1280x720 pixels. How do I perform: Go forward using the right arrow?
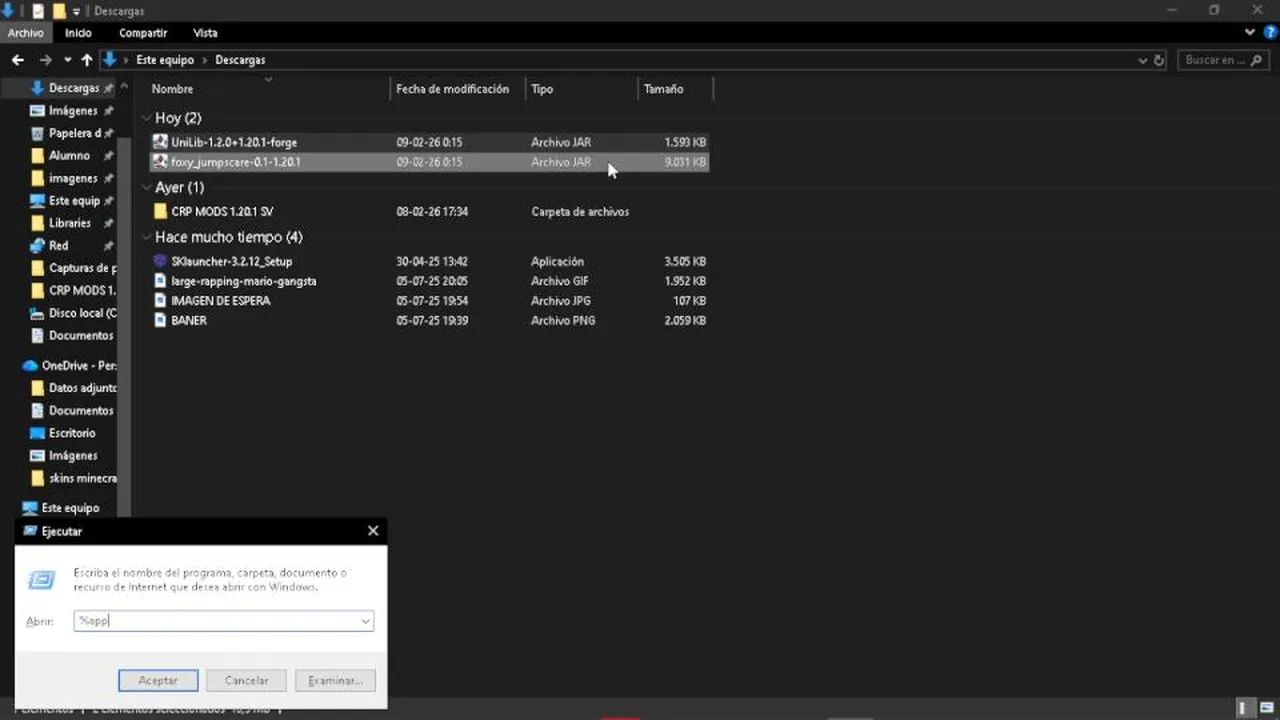pyautogui.click(x=46, y=60)
